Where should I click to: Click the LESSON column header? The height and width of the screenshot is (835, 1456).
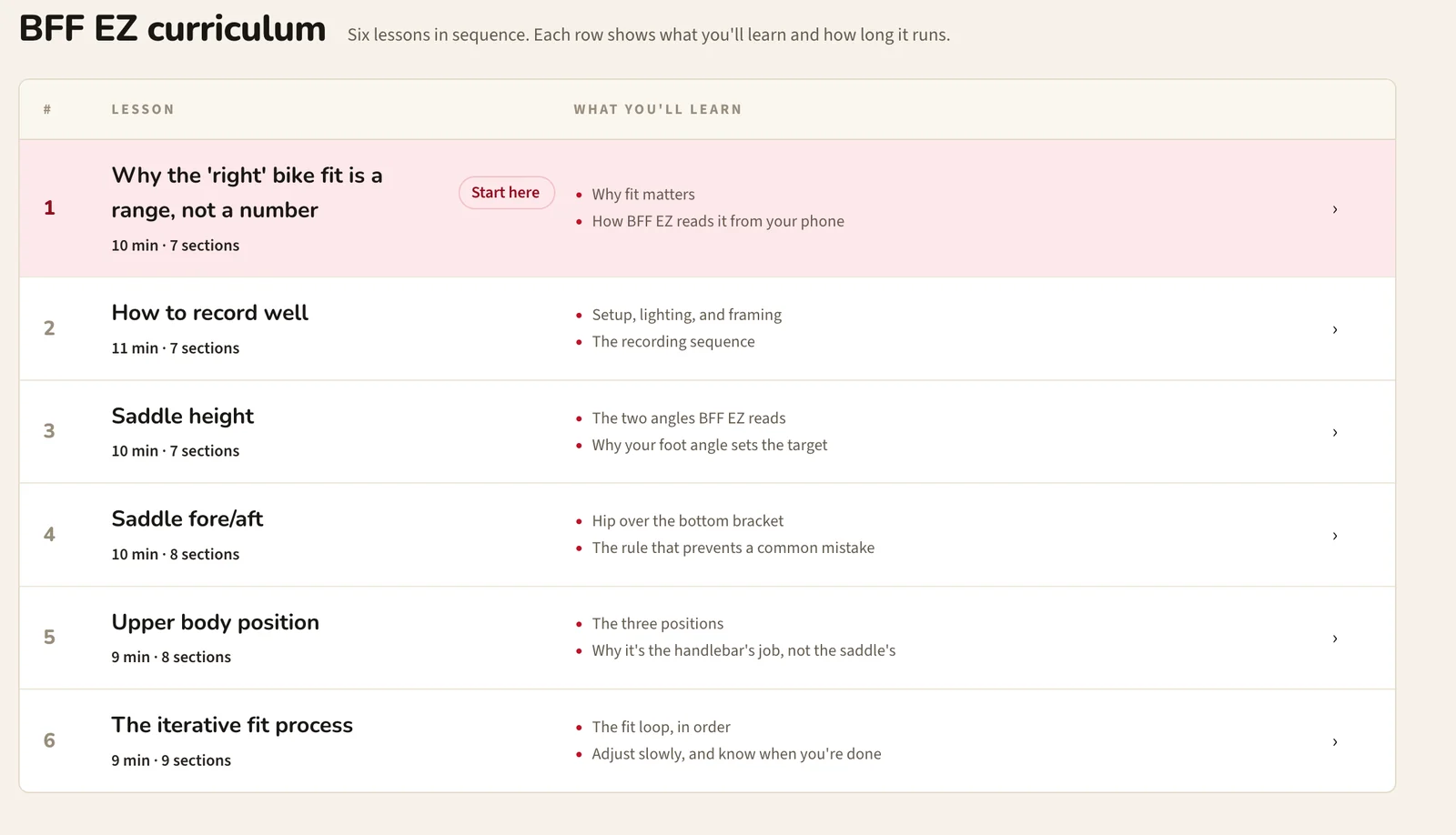coord(143,109)
